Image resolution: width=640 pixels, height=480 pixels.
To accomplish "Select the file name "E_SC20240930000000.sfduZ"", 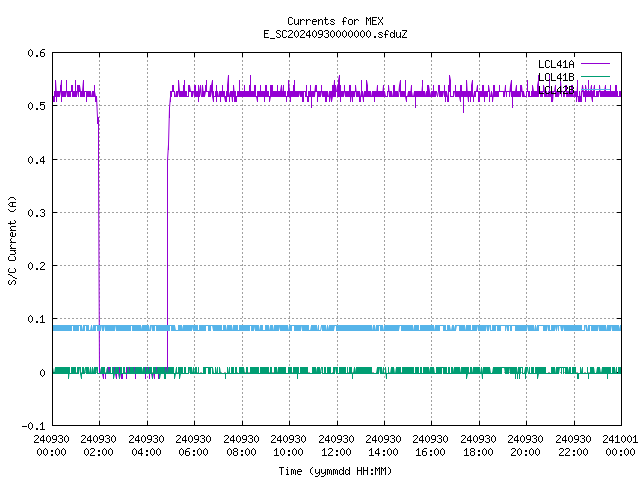I will pos(335,34).
